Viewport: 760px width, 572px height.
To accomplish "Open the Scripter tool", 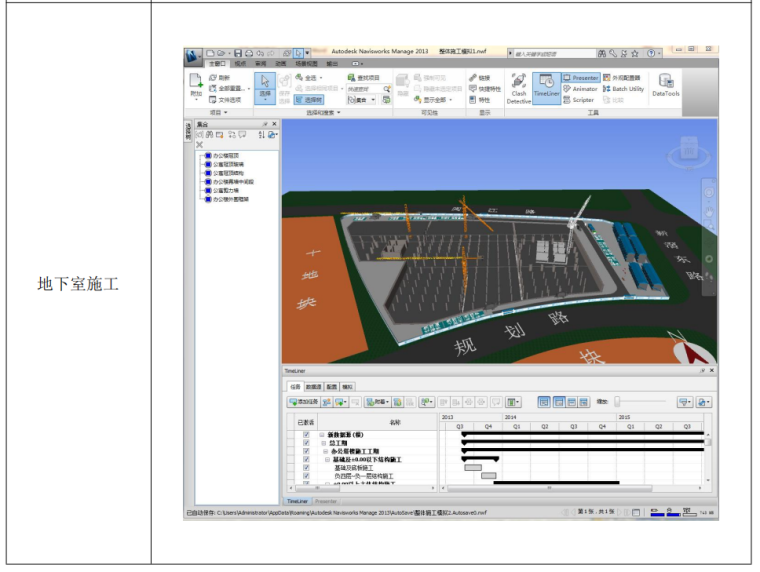I will 578,99.
